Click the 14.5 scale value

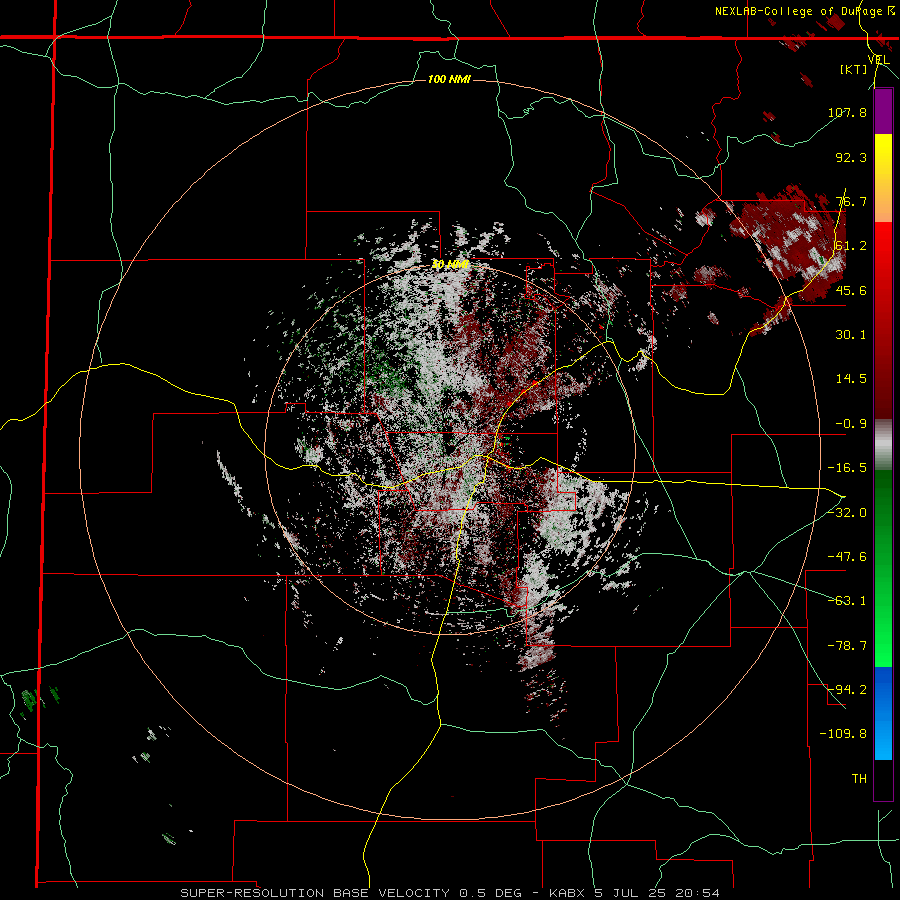point(851,379)
